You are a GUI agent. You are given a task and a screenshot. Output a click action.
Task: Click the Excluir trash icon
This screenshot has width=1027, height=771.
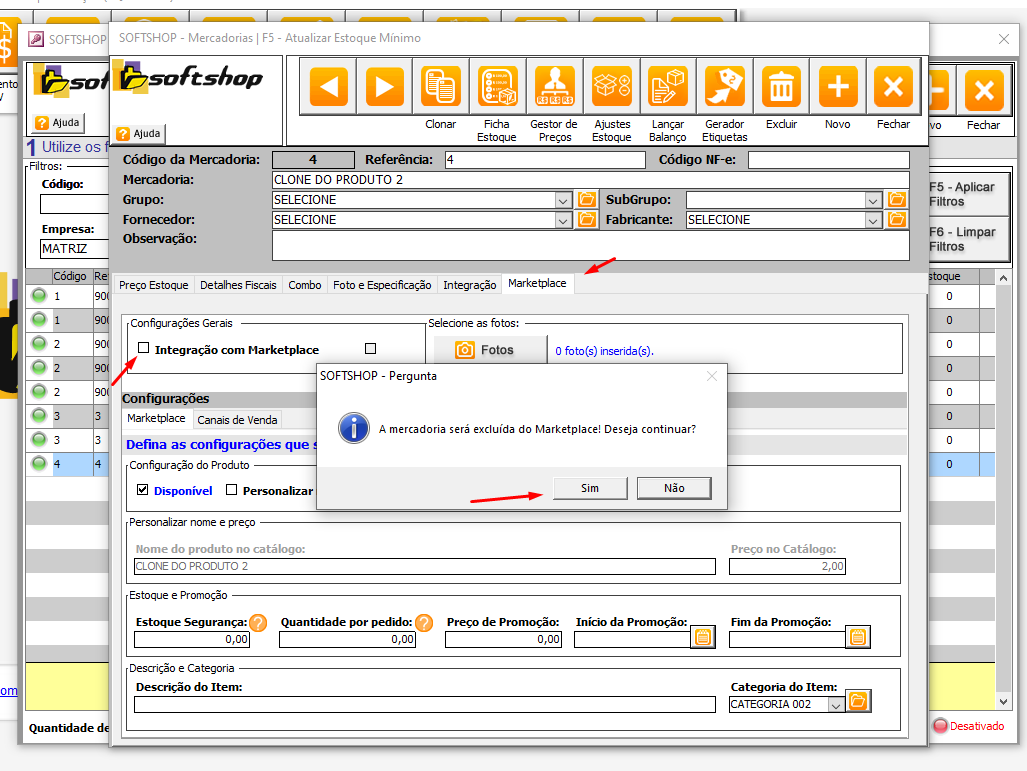pos(781,88)
